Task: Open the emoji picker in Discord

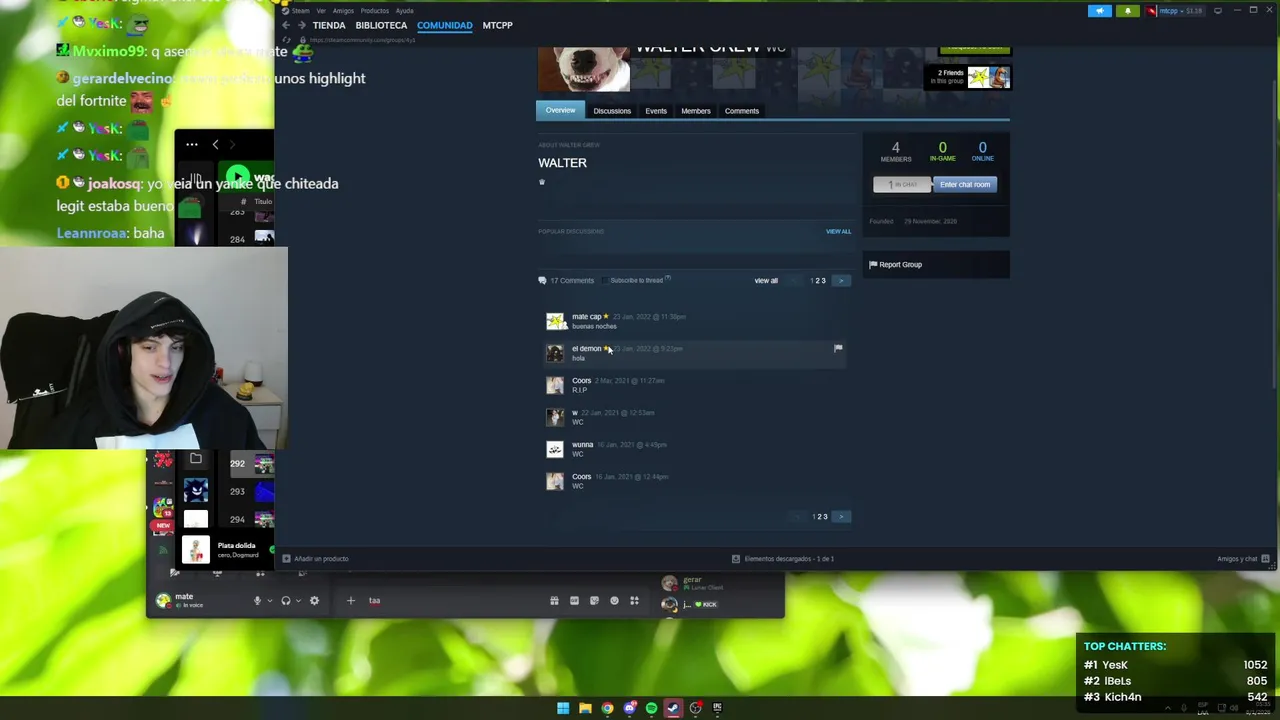Action: point(614,601)
